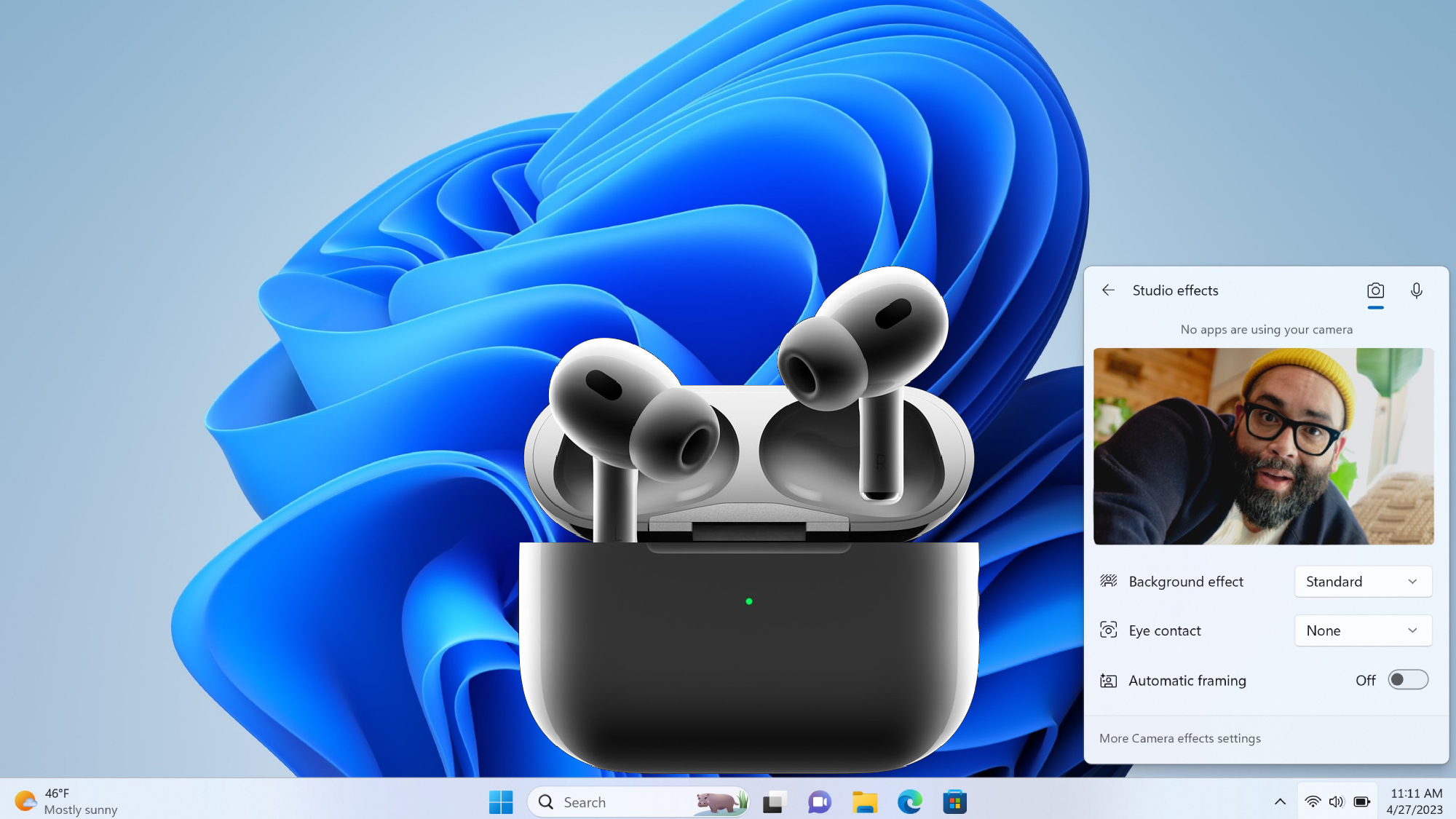Click More Camera effects settings link
The image size is (1456, 819).
click(1179, 738)
